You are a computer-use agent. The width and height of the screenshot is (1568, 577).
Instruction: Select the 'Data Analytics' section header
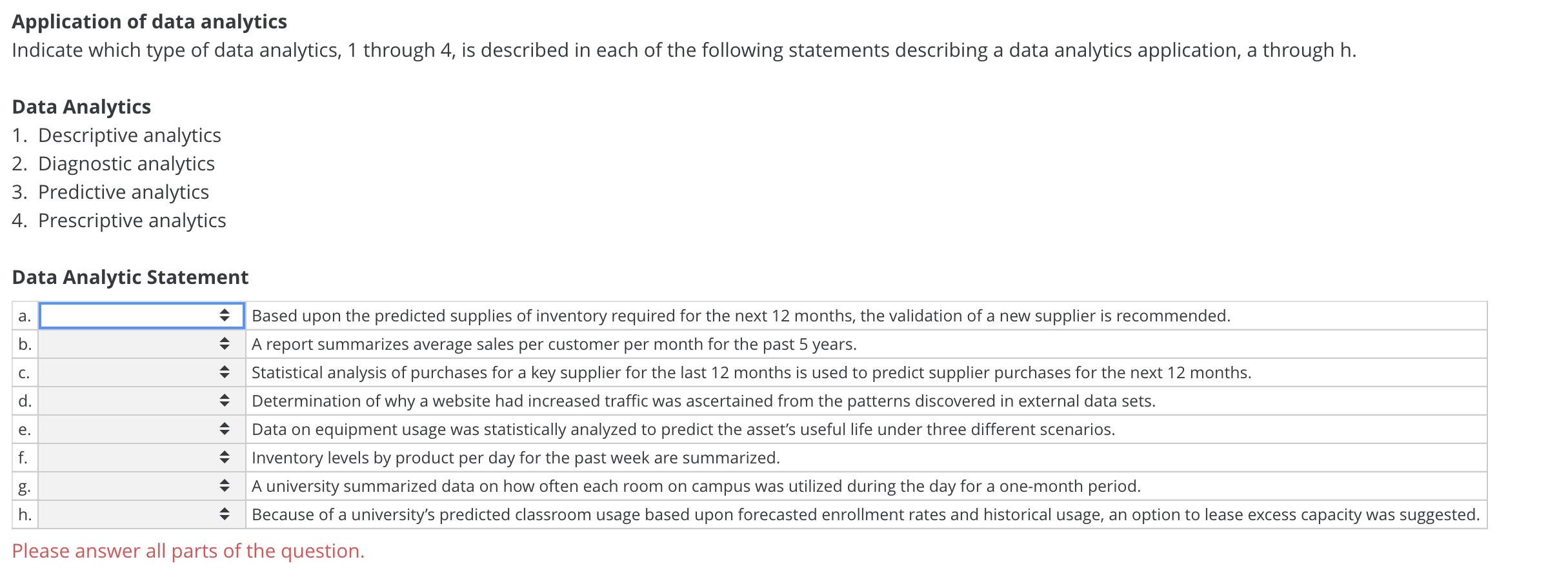click(81, 106)
